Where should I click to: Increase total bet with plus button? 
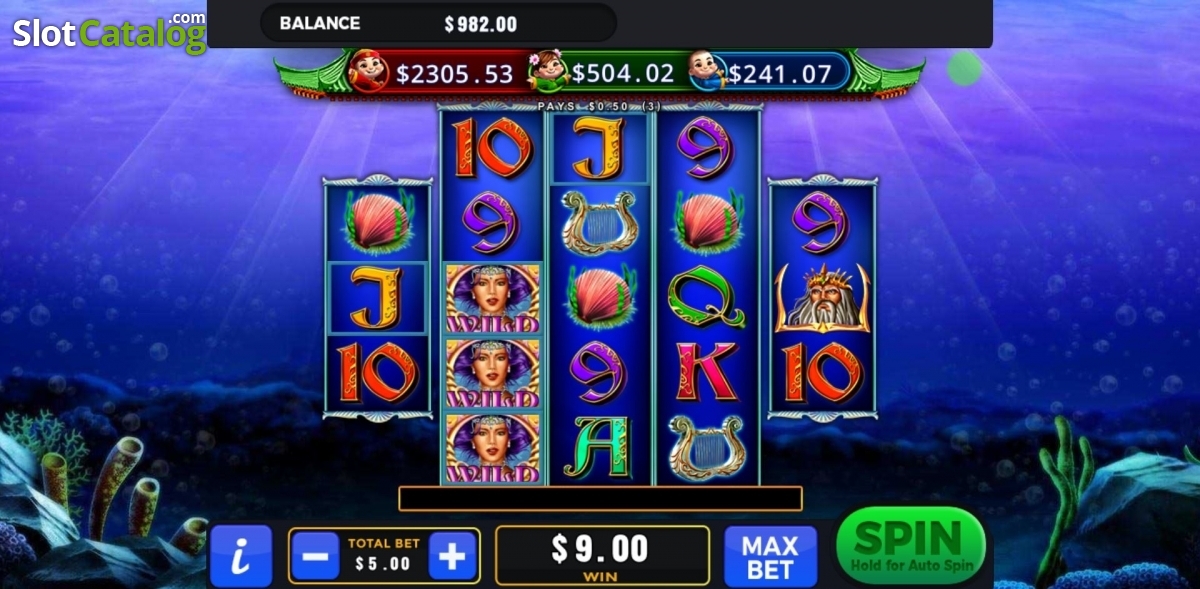(x=453, y=556)
